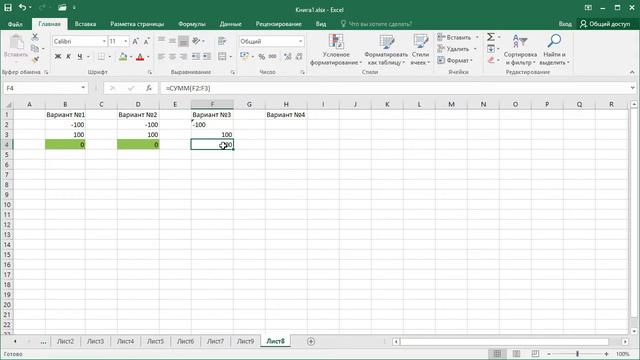Image resolution: width=640 pixels, height=360 pixels.
Task: Switch to Page Layout view icon
Action: pos(516,354)
